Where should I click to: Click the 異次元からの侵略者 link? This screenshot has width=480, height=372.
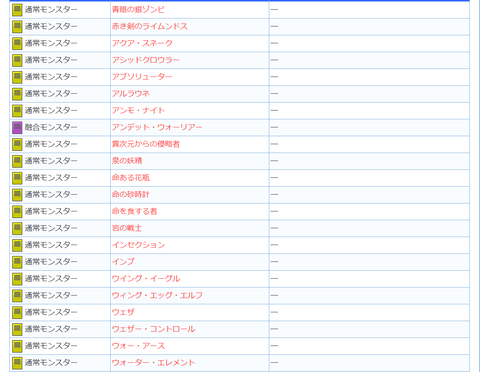pyautogui.click(x=146, y=144)
